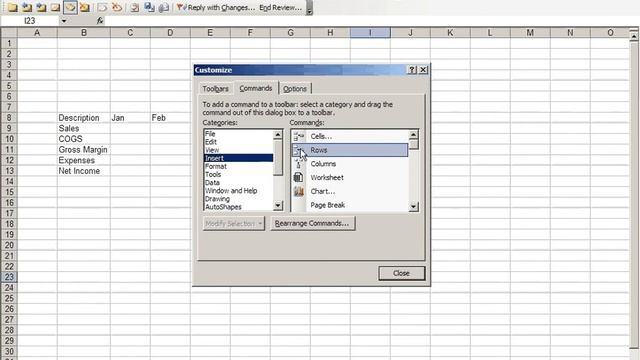Click the Select All corner of the sheet

tap(9, 33)
